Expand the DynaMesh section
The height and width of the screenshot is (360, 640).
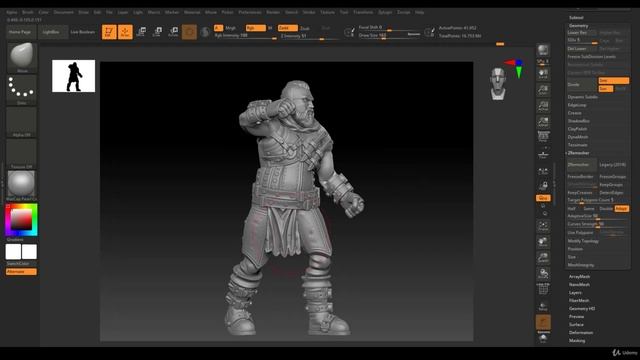point(578,137)
